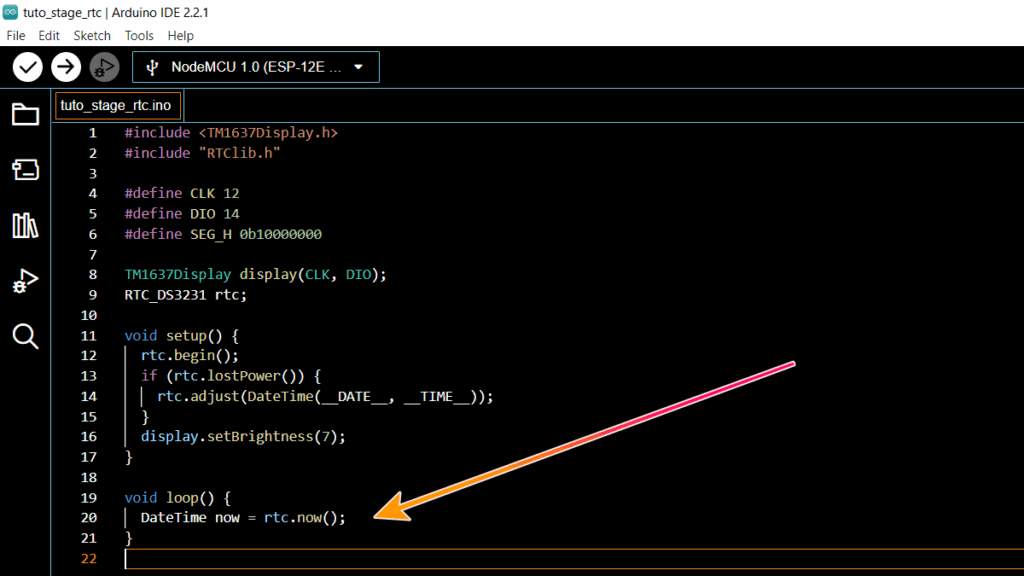Open the Tools menu
Screen dimensions: 1024x576
pos(139,35)
